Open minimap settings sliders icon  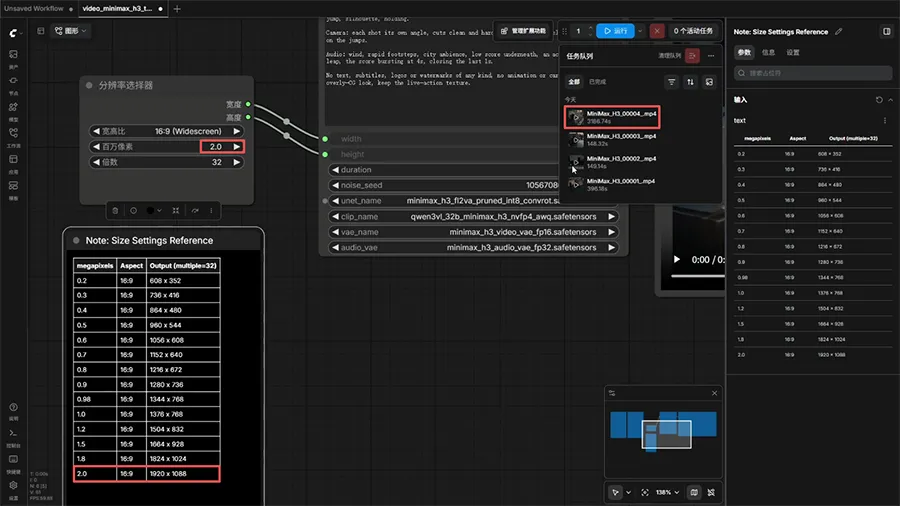tap(612, 393)
